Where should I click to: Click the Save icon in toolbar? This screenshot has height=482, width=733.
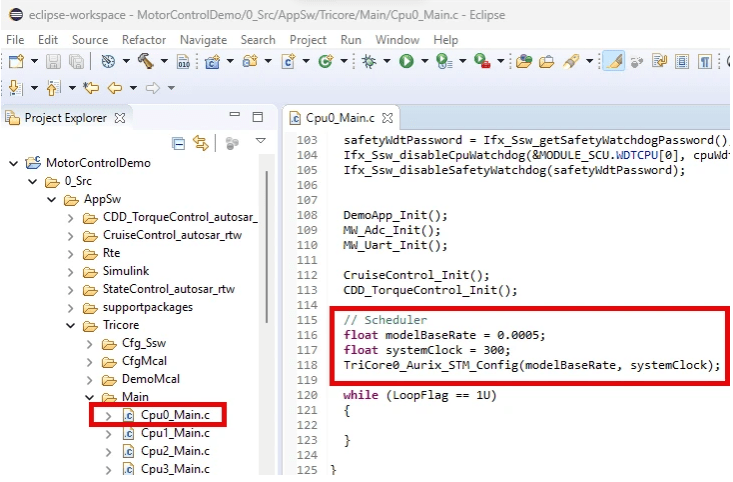click(x=53, y=62)
